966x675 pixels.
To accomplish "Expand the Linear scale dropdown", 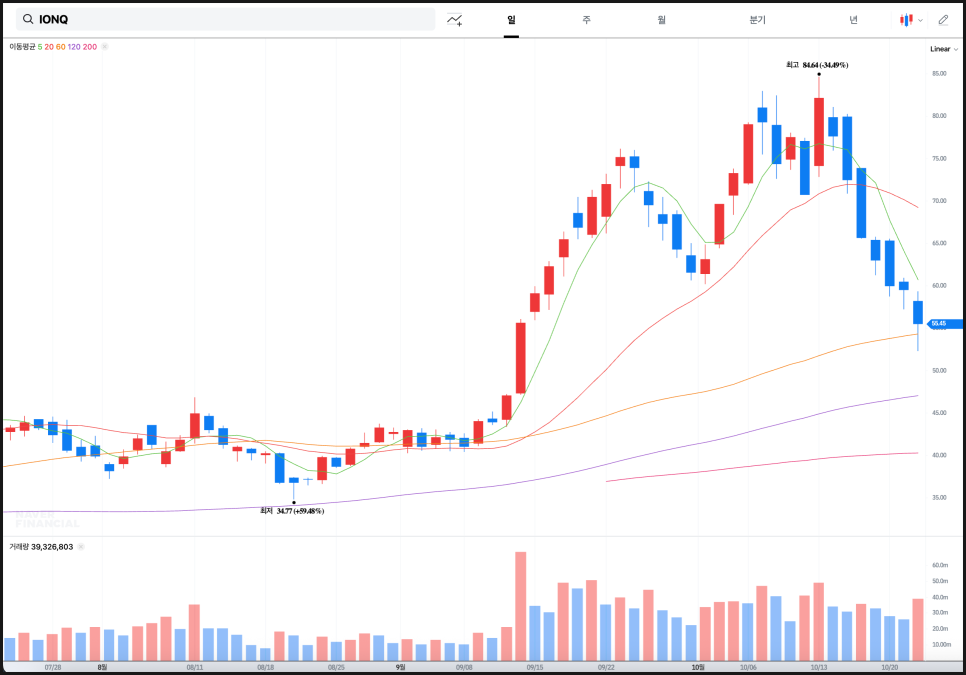I will pyautogui.click(x=944, y=49).
